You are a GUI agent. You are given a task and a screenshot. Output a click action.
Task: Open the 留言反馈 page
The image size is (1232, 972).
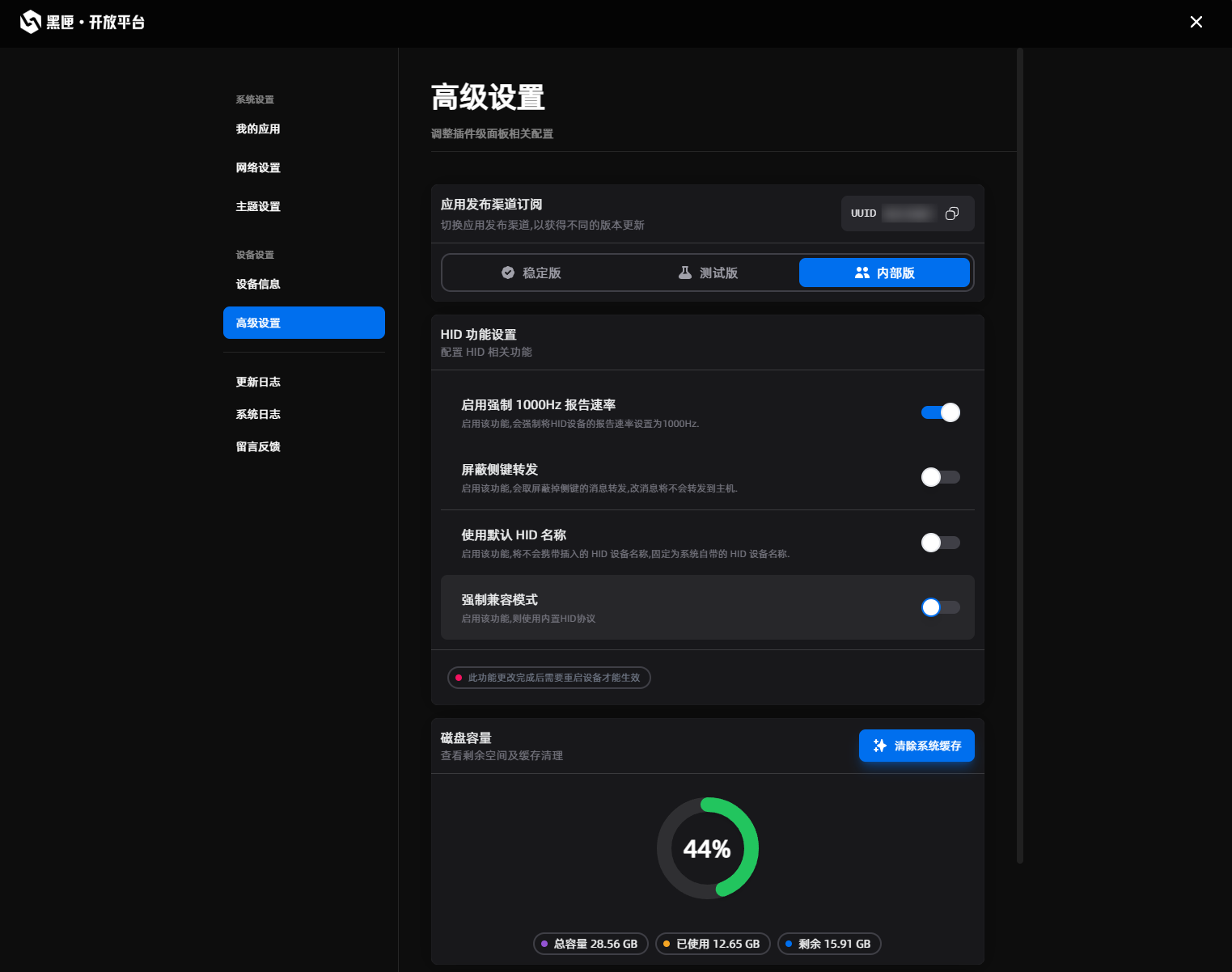point(257,446)
